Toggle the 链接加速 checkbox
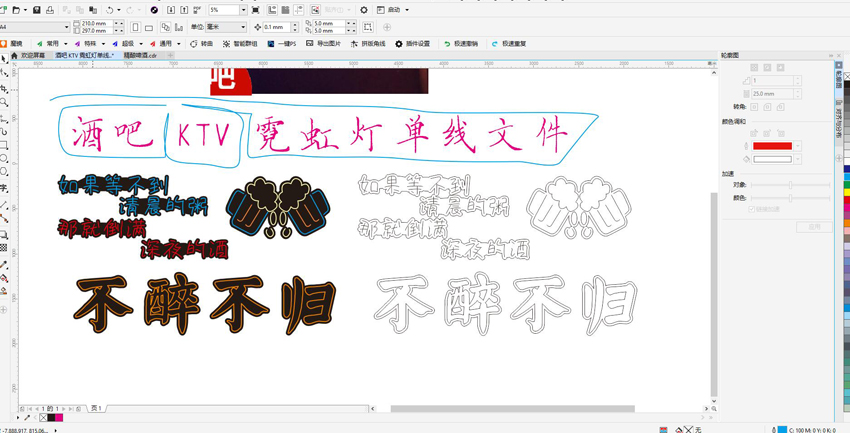This screenshot has width=850, height=433. (751, 209)
